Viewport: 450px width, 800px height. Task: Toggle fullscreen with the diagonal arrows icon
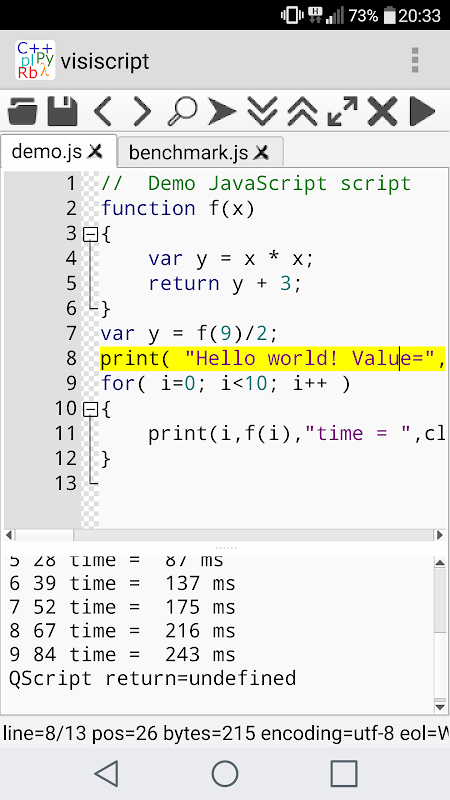(342, 111)
